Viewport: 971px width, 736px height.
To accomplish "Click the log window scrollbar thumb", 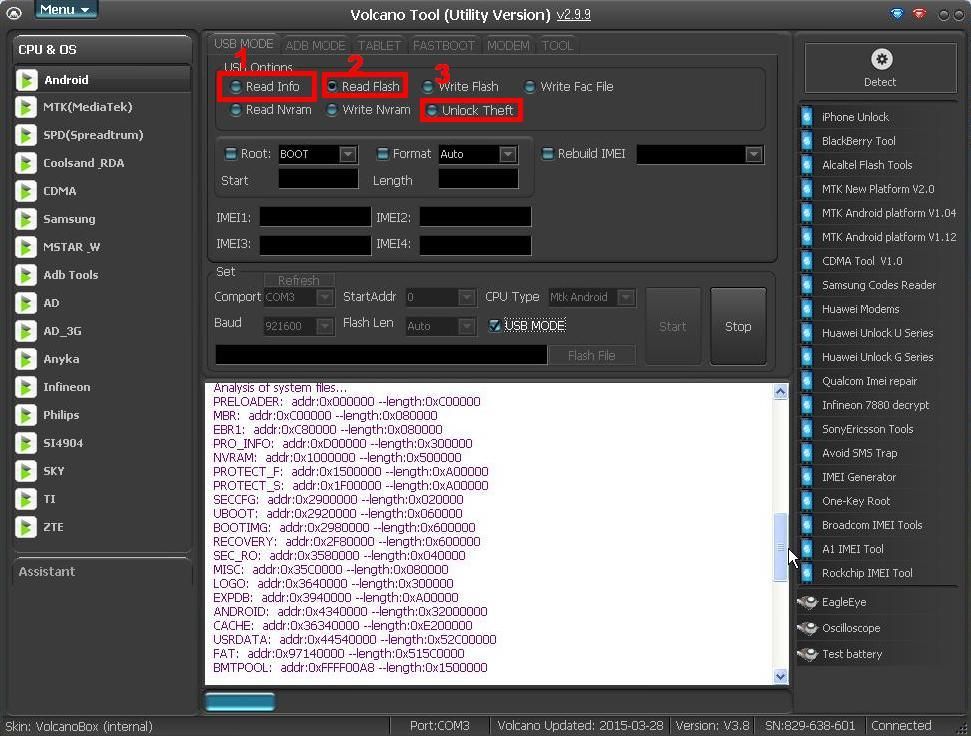I will point(781,546).
